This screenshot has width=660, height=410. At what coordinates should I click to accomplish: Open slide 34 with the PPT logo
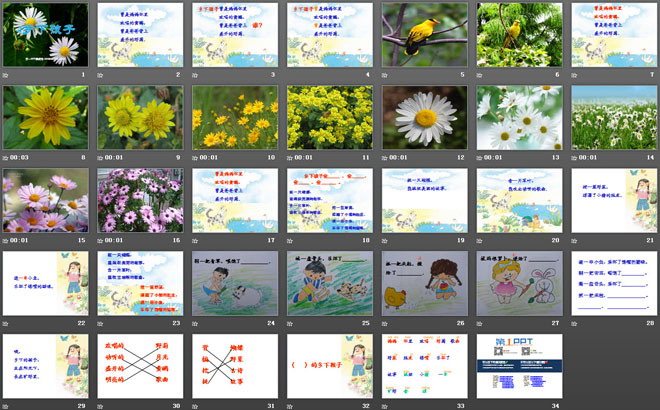point(518,365)
